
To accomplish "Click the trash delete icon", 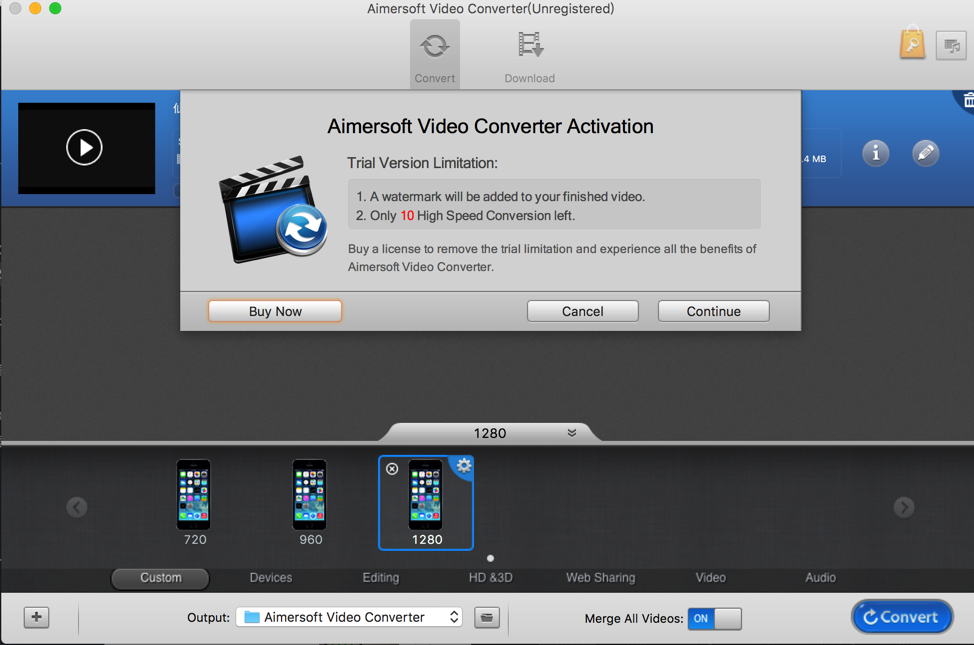I will (x=968, y=100).
